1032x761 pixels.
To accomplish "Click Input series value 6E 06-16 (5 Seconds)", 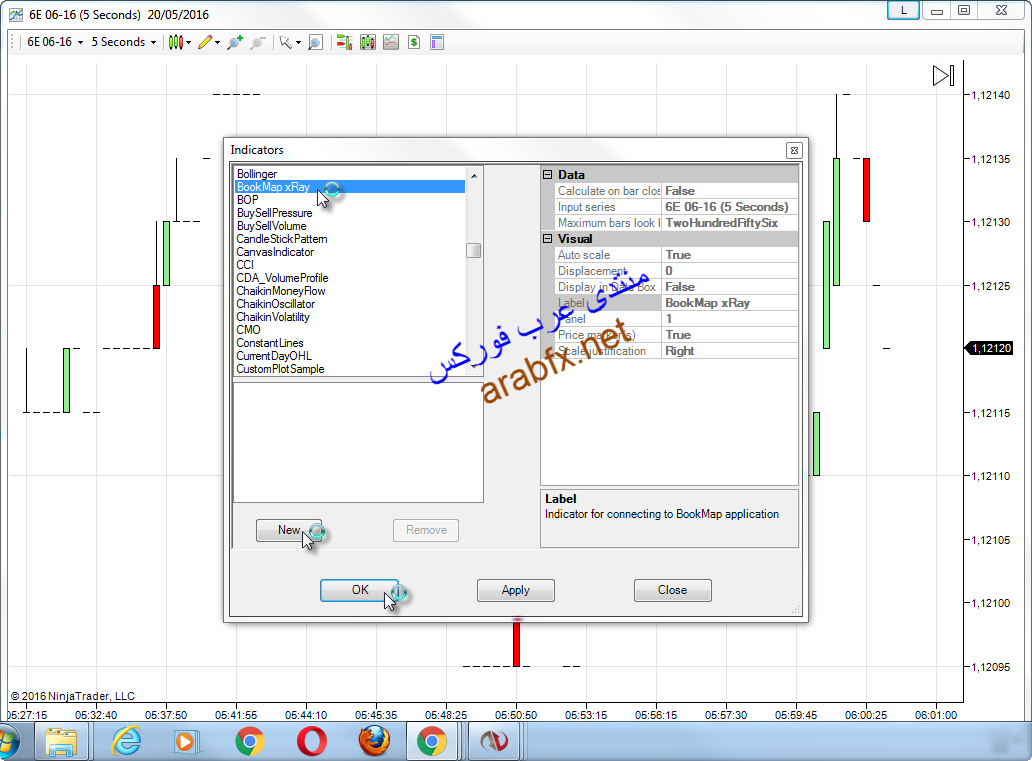I will [x=730, y=207].
